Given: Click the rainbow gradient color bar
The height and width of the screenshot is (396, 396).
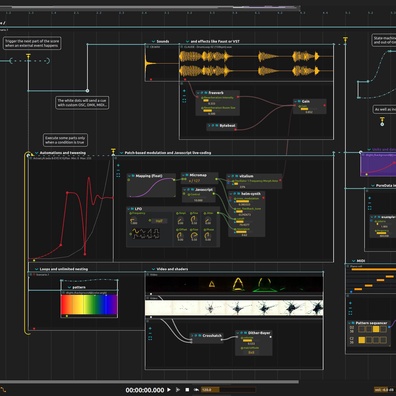Looking at the screenshot, I should 89,305.
